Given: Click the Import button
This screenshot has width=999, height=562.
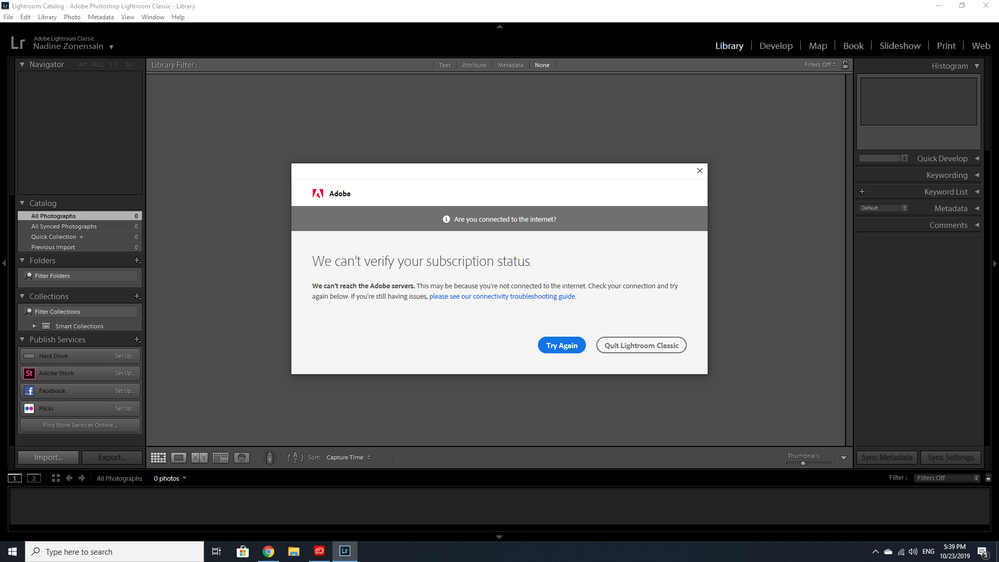Looking at the screenshot, I should click(x=48, y=458).
